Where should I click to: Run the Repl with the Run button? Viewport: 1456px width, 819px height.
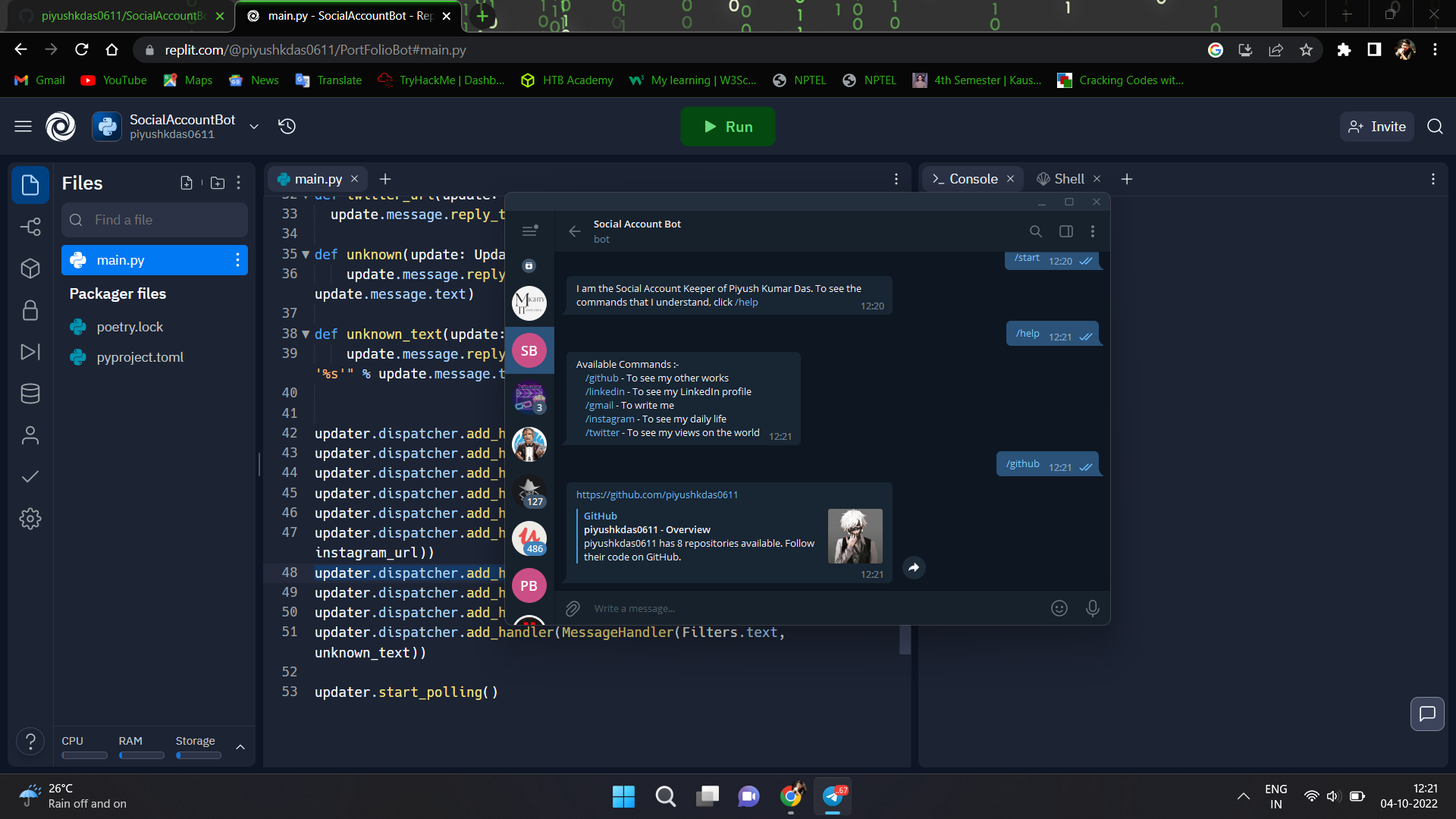(x=727, y=127)
